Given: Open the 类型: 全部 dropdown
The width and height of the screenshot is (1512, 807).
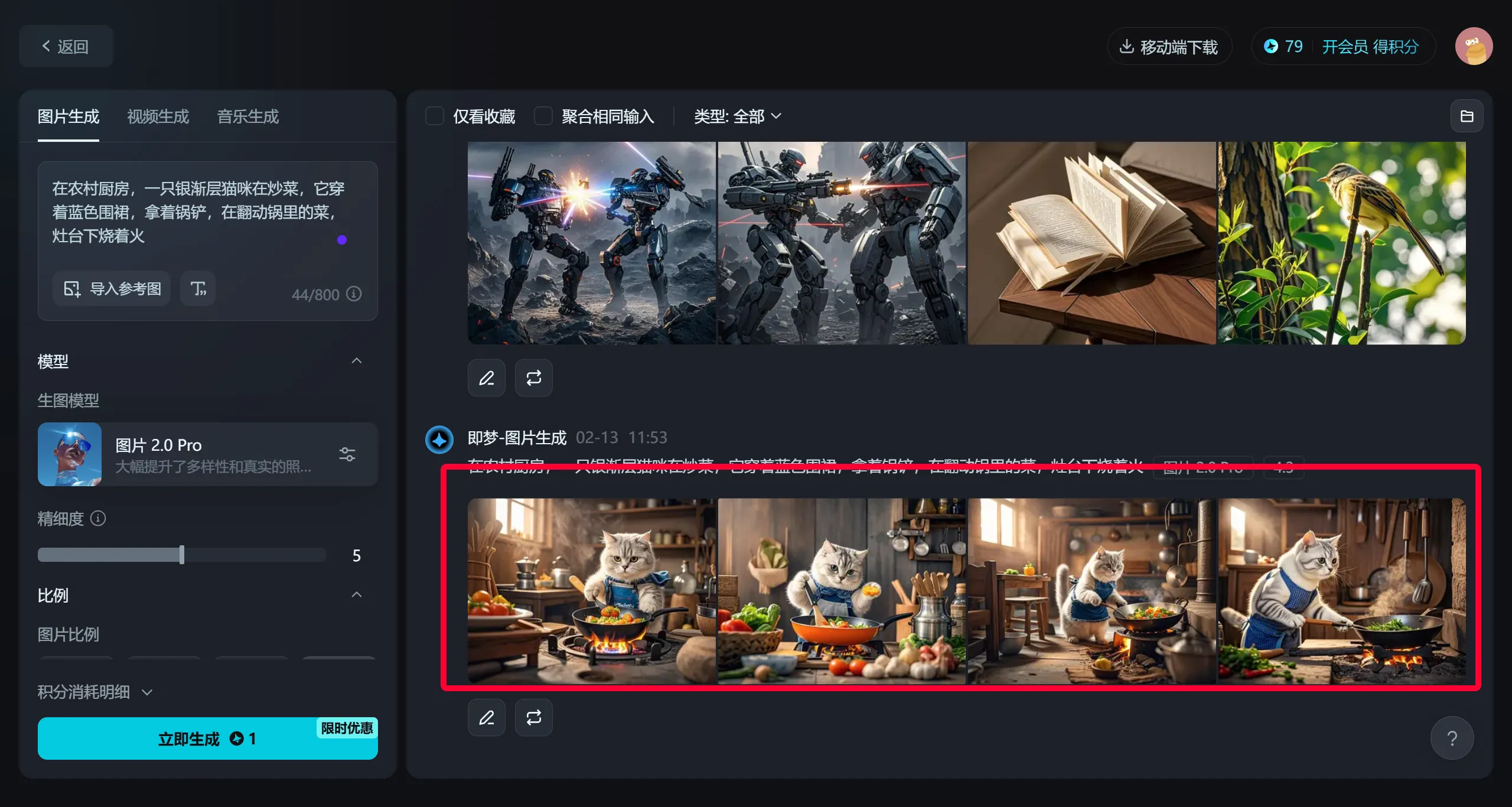Looking at the screenshot, I should pyautogui.click(x=737, y=116).
